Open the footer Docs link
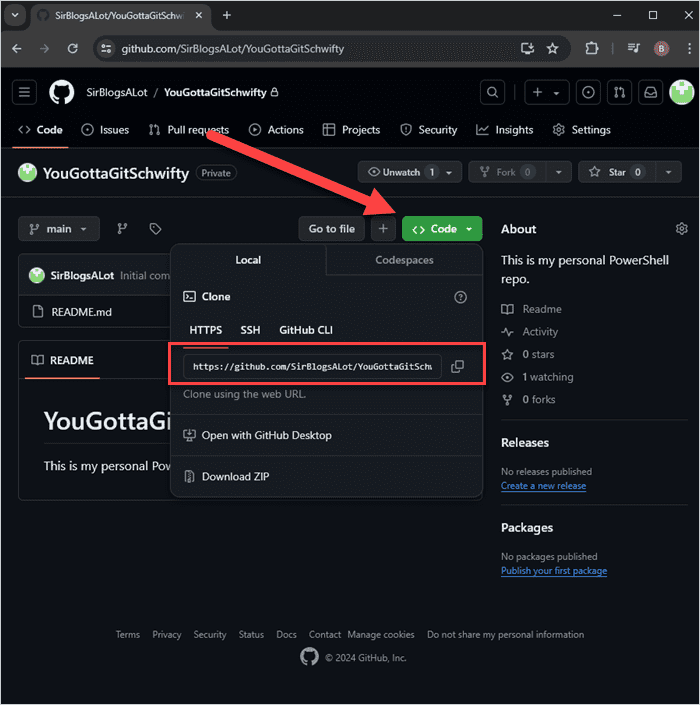 286,634
